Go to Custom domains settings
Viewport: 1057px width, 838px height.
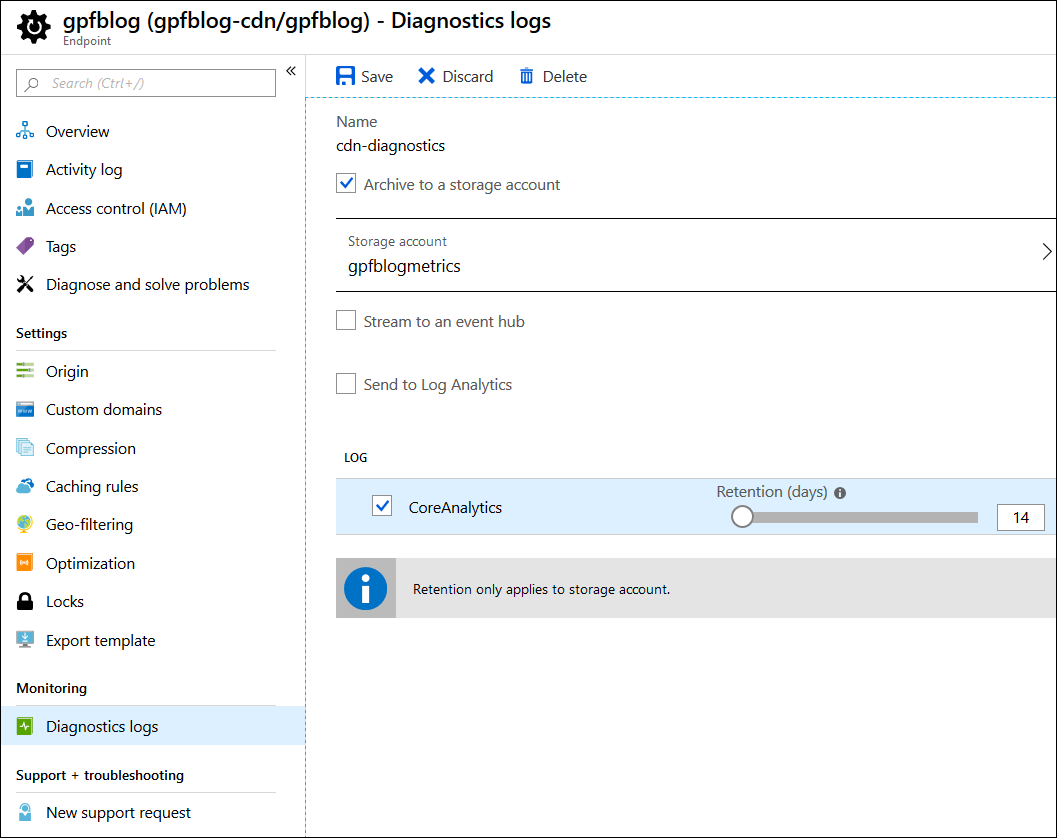103,410
